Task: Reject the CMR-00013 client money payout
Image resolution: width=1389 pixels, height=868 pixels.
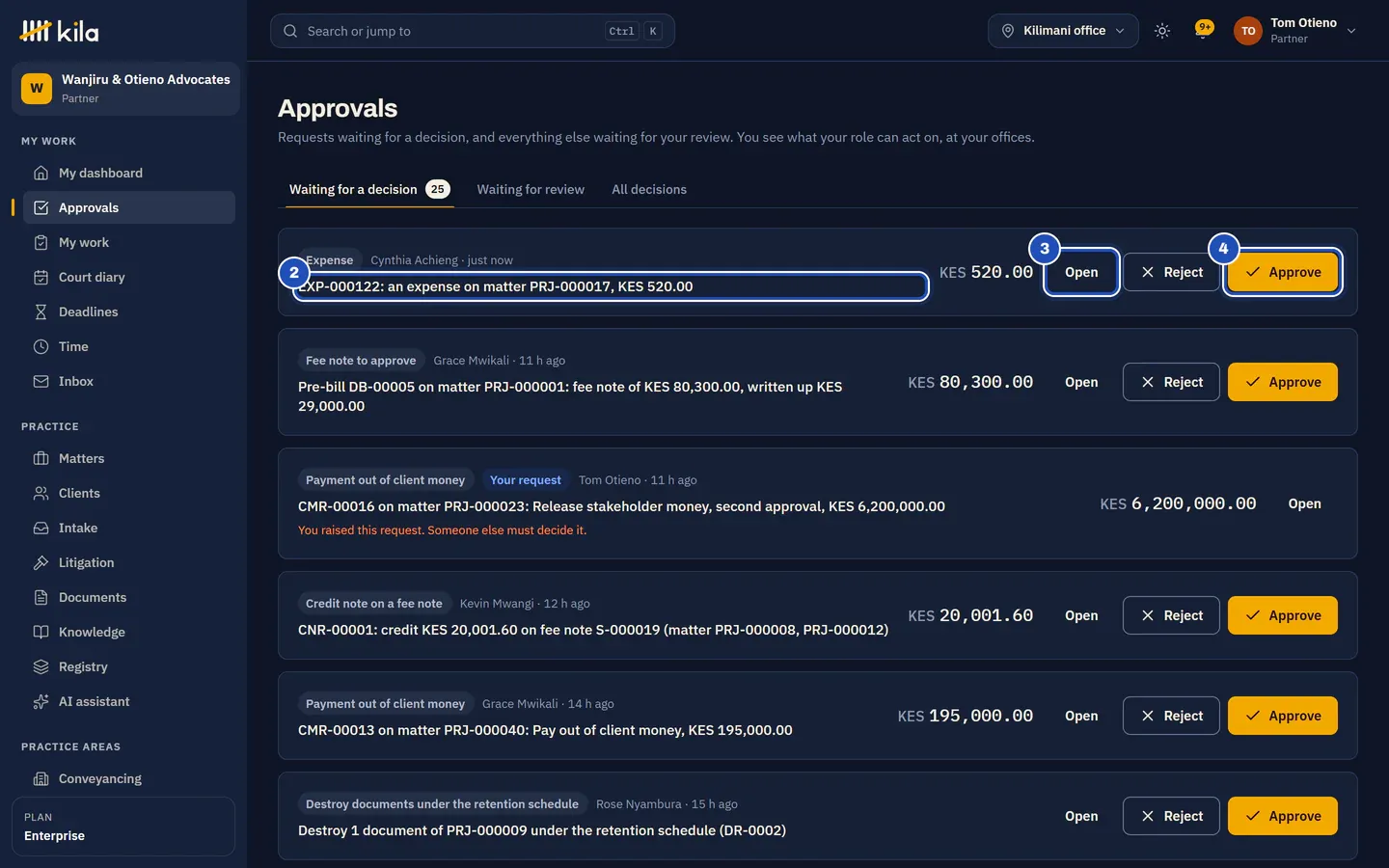Action: (1171, 716)
